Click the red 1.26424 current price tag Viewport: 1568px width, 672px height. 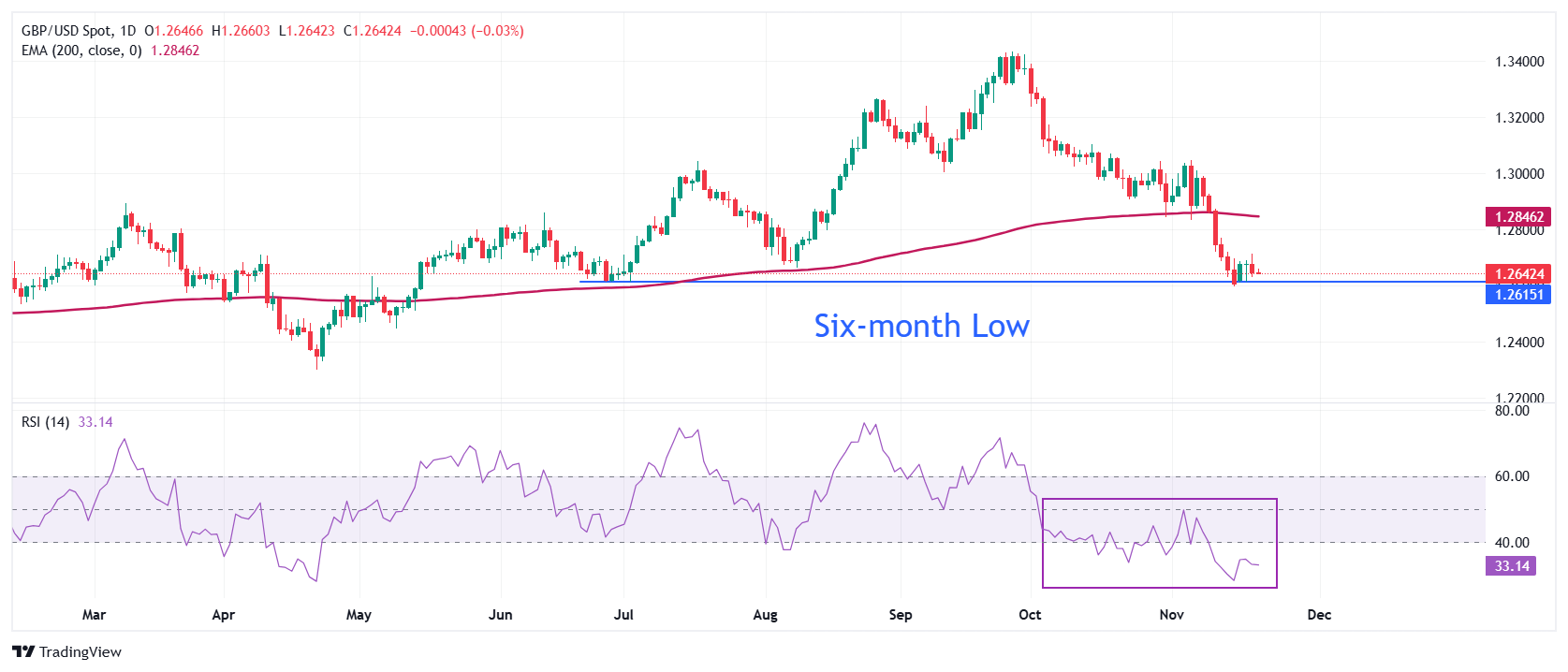point(1518,274)
